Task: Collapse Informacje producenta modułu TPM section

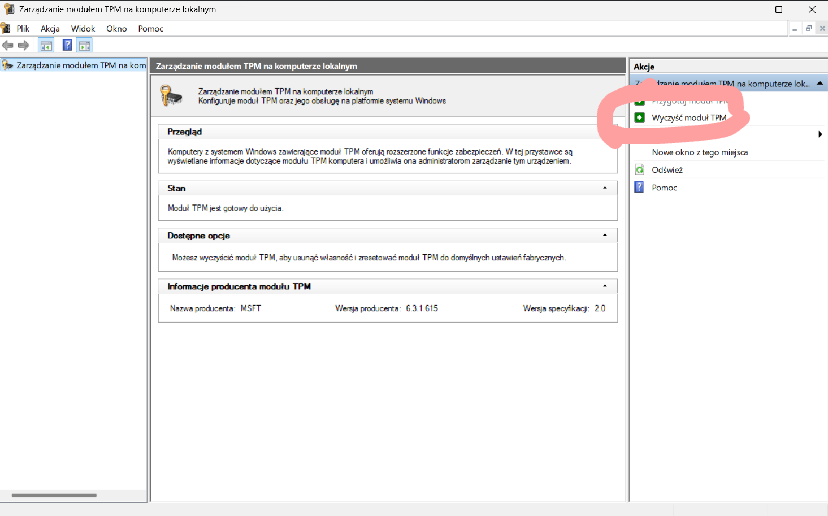Action: coord(605,286)
